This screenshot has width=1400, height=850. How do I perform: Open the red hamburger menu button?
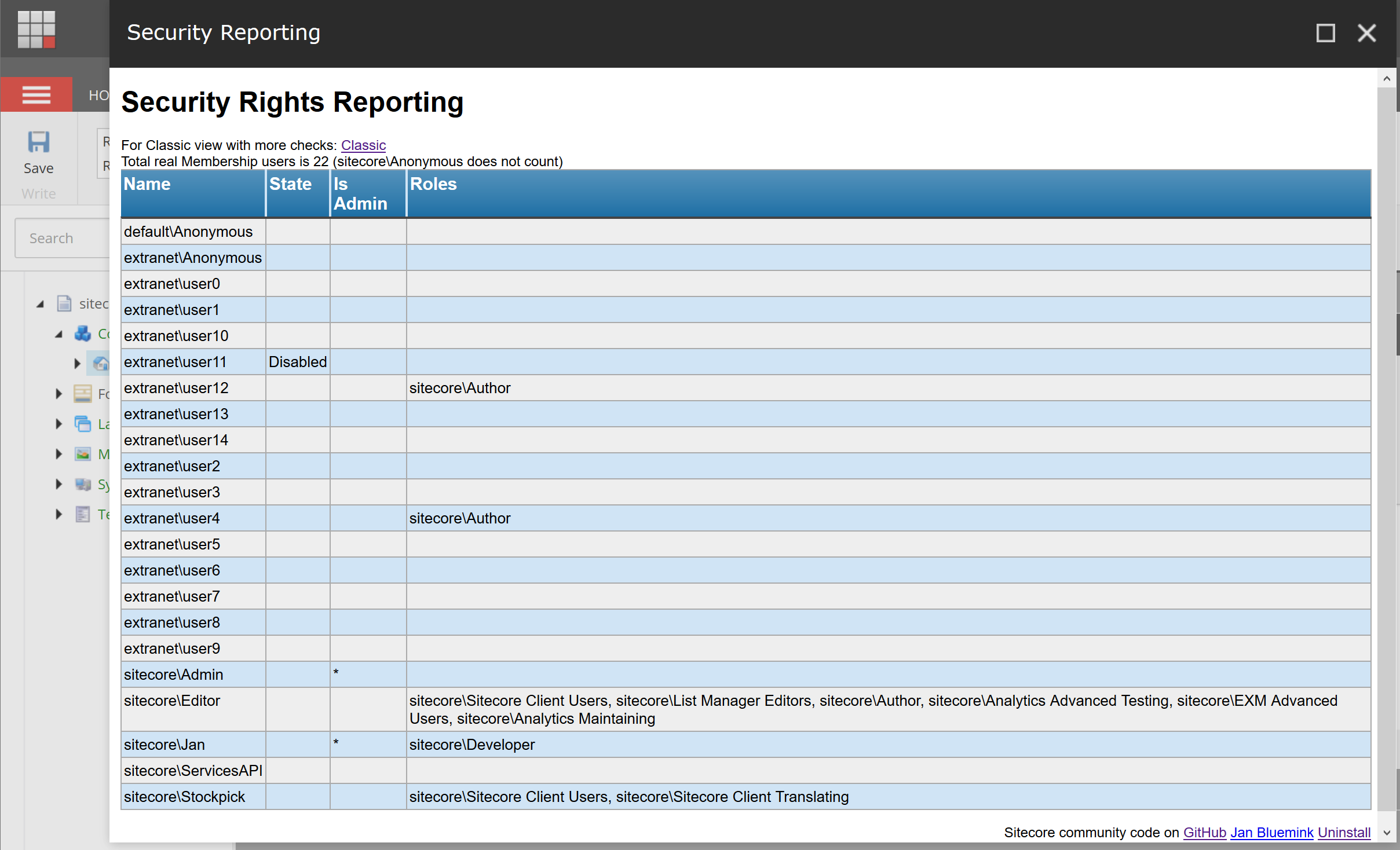[36, 94]
